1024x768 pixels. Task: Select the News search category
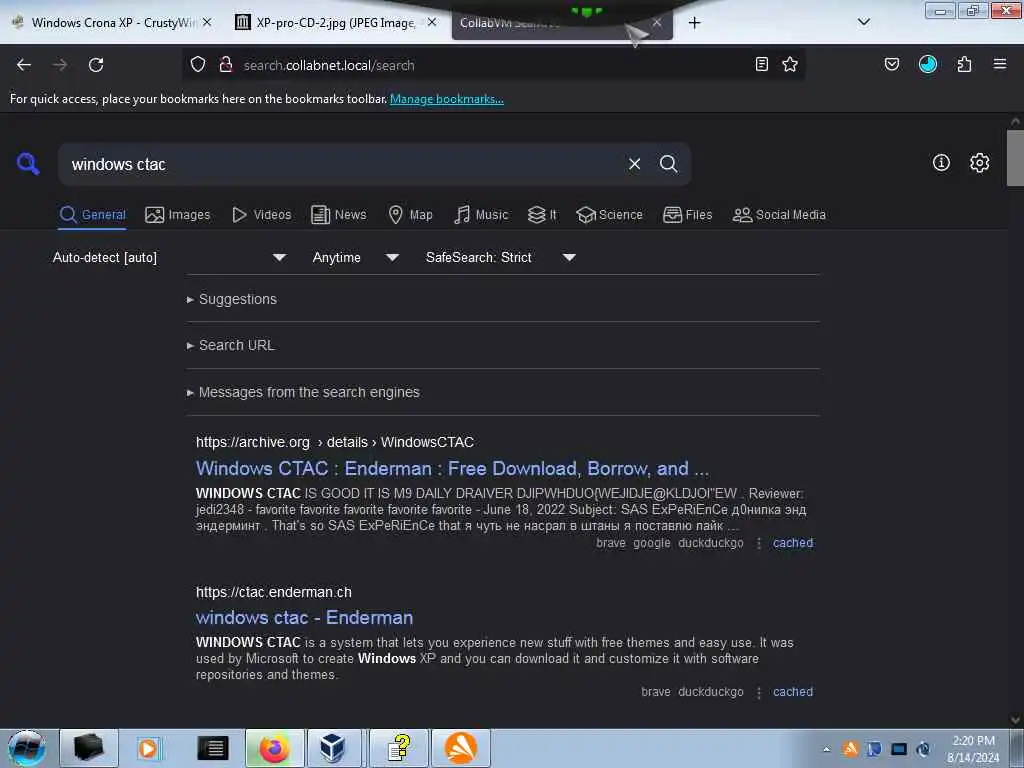pyautogui.click(x=338, y=215)
